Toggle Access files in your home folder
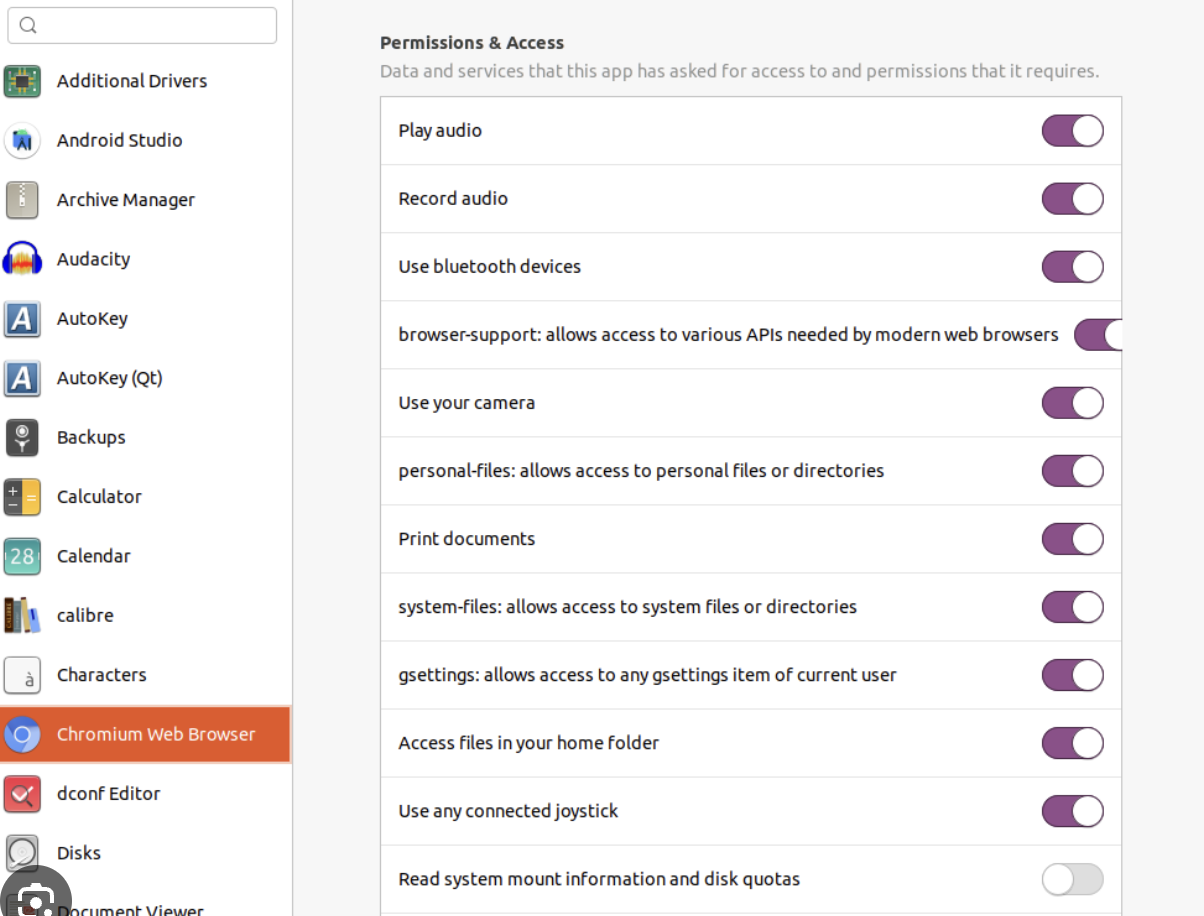Image resolution: width=1204 pixels, height=916 pixels. tap(1072, 743)
